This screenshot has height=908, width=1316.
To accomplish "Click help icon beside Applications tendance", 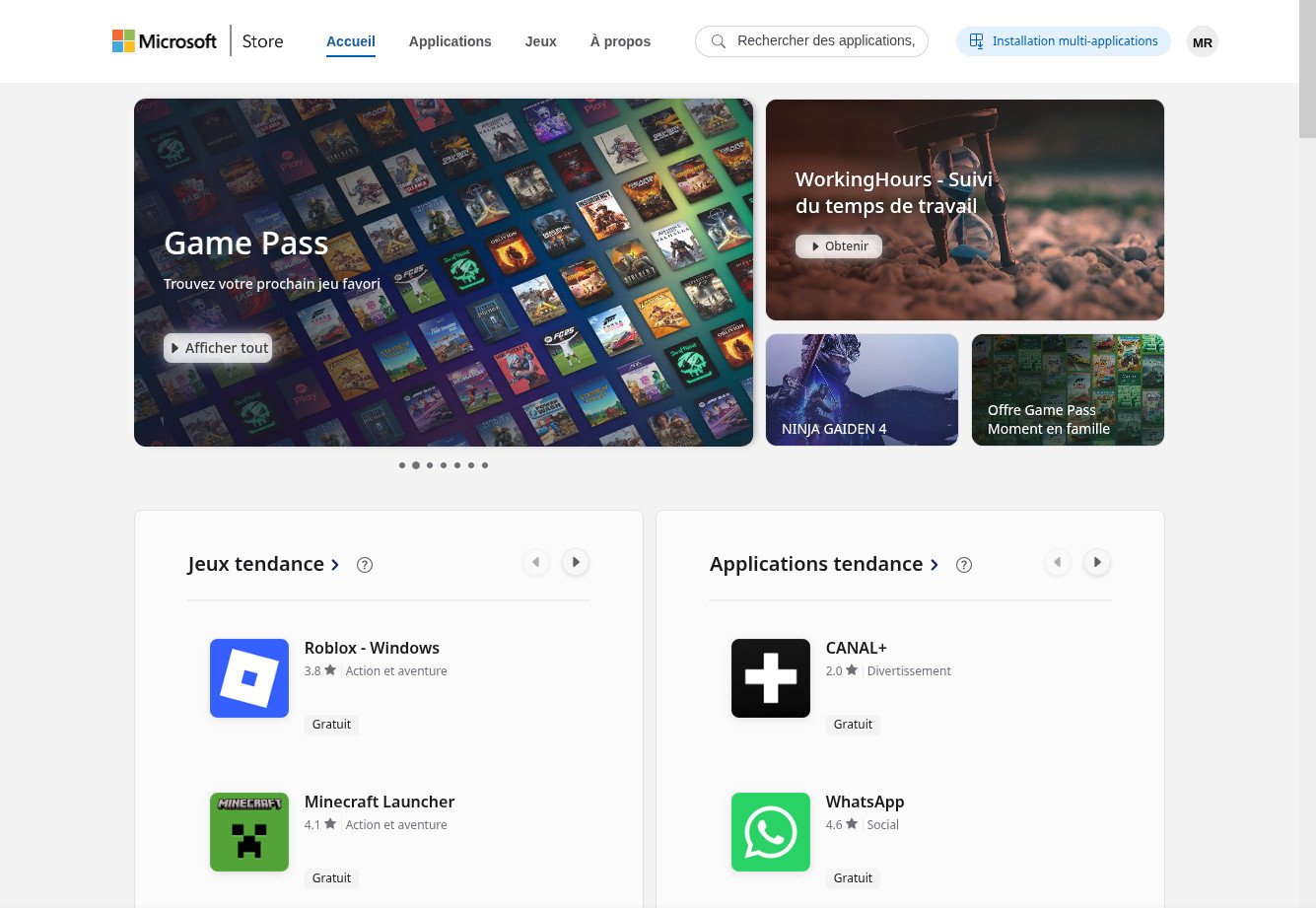I will click(964, 565).
